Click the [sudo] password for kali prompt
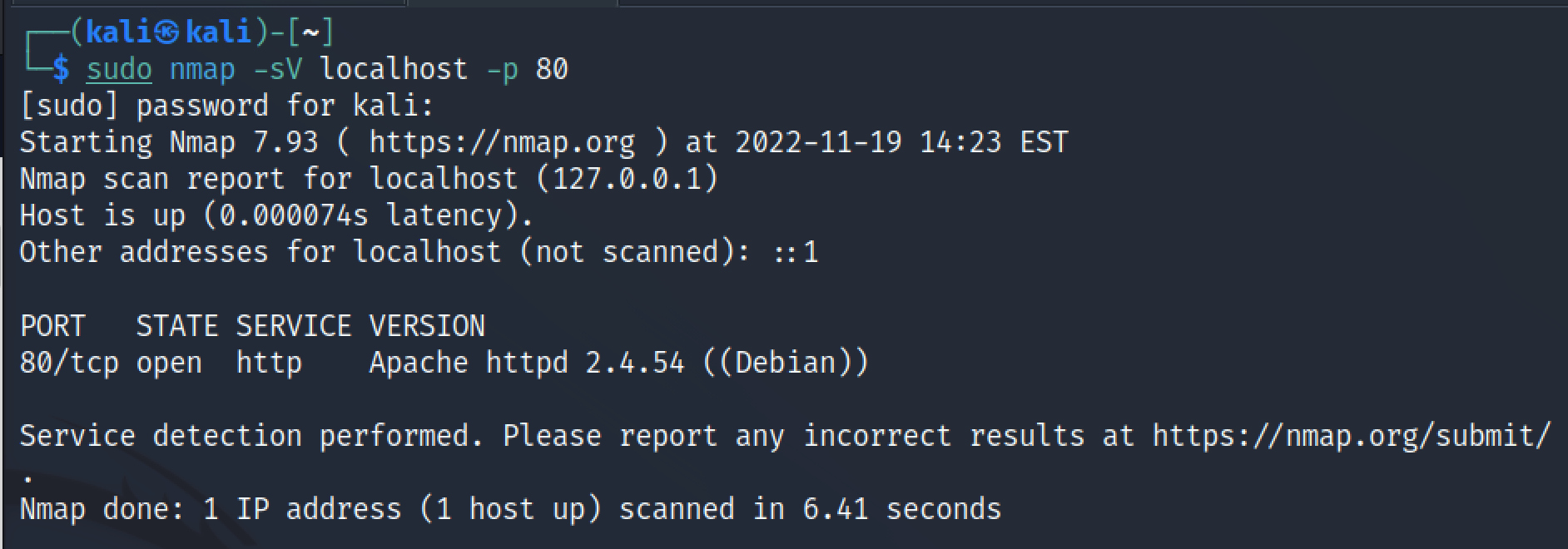 pos(226,106)
